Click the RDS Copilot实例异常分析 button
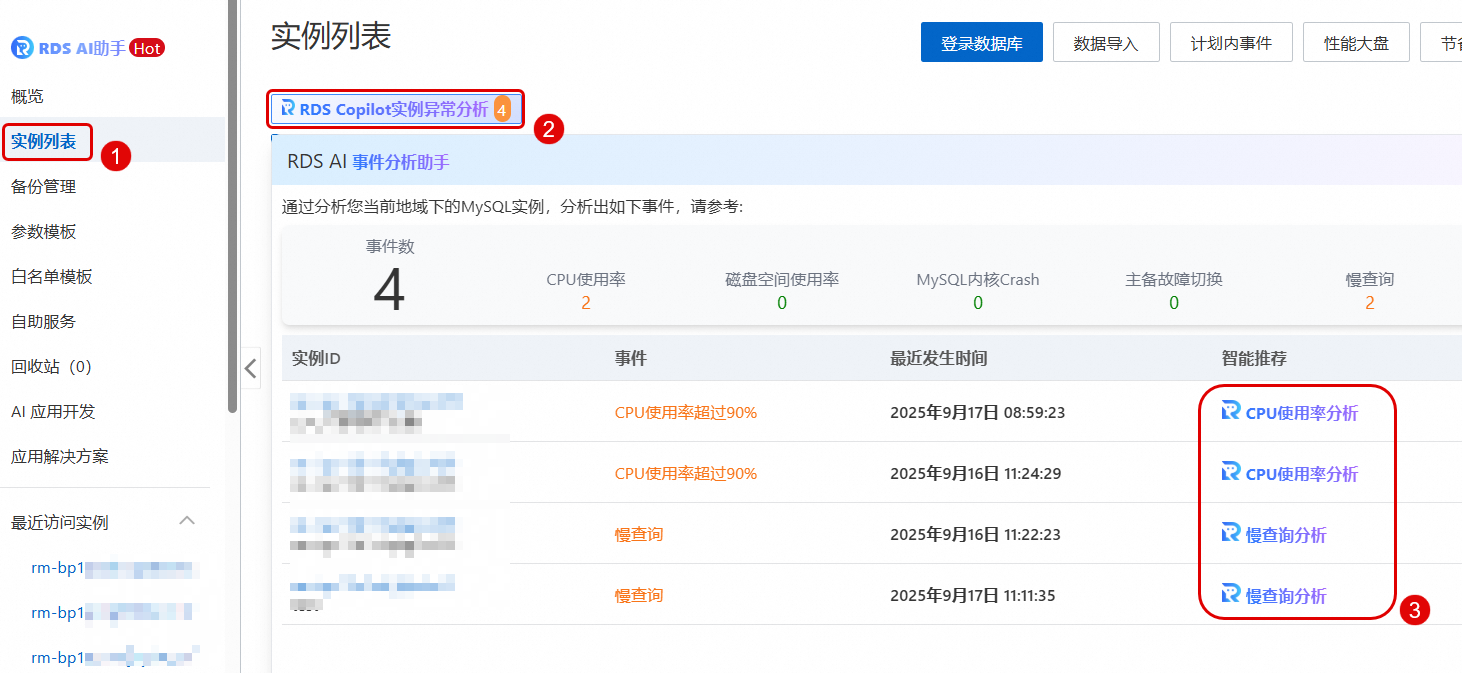1462x673 pixels. [395, 109]
